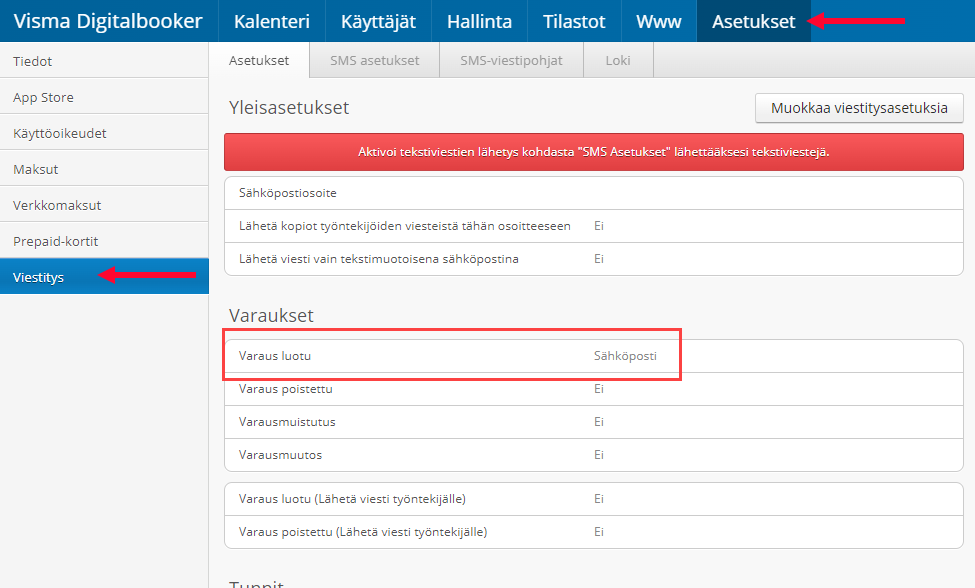Switch to the SMS asetukset tab
The image size is (975, 588).
pyautogui.click(x=374, y=60)
